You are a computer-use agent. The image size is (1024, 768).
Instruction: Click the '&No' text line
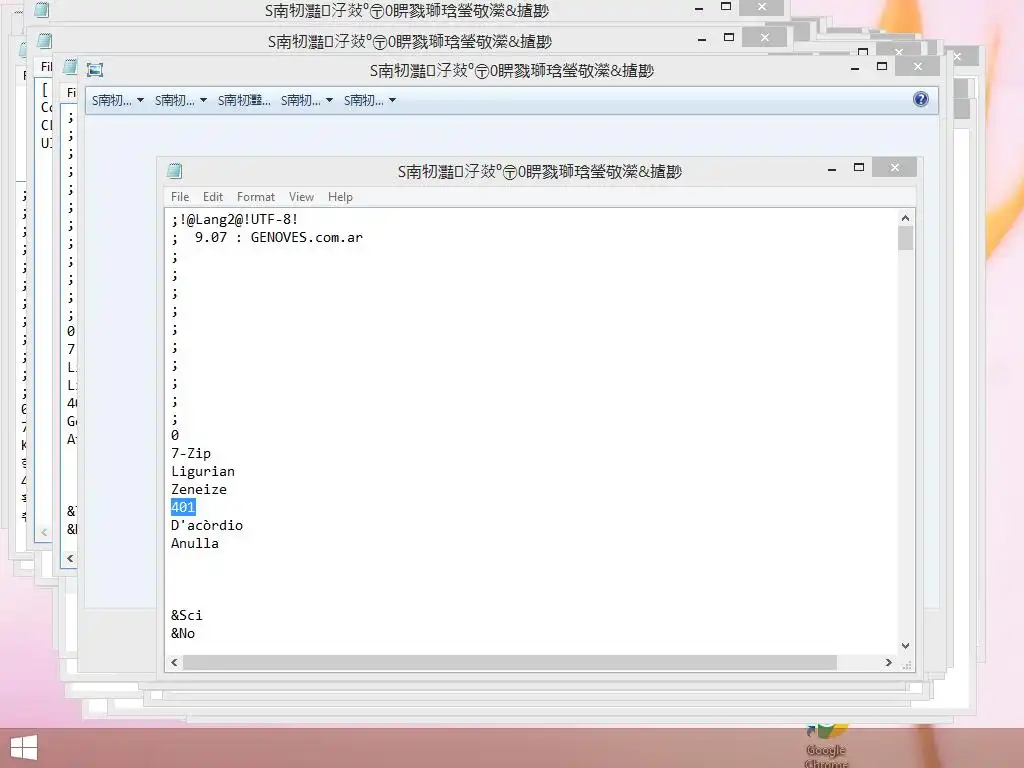183,633
